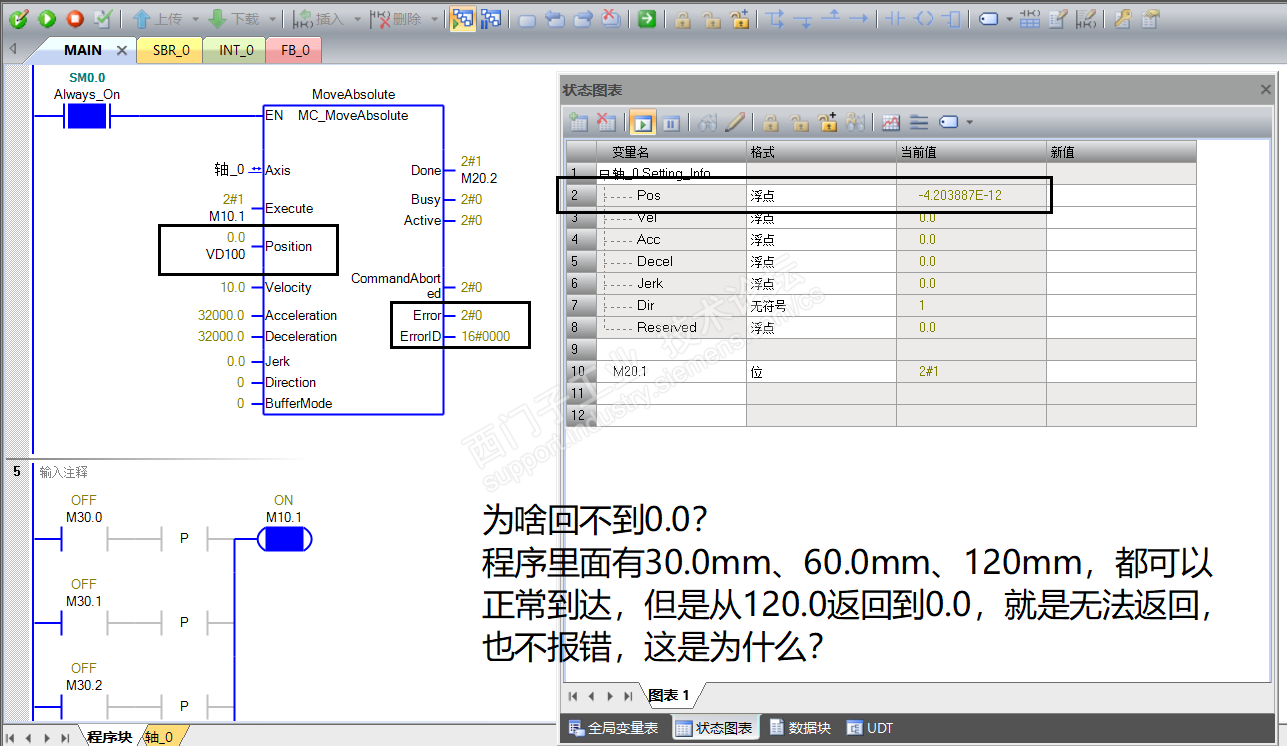Viewport: 1287px width, 746px height.
Task: Insert a contact using toolbar icon
Action: (x=896, y=18)
